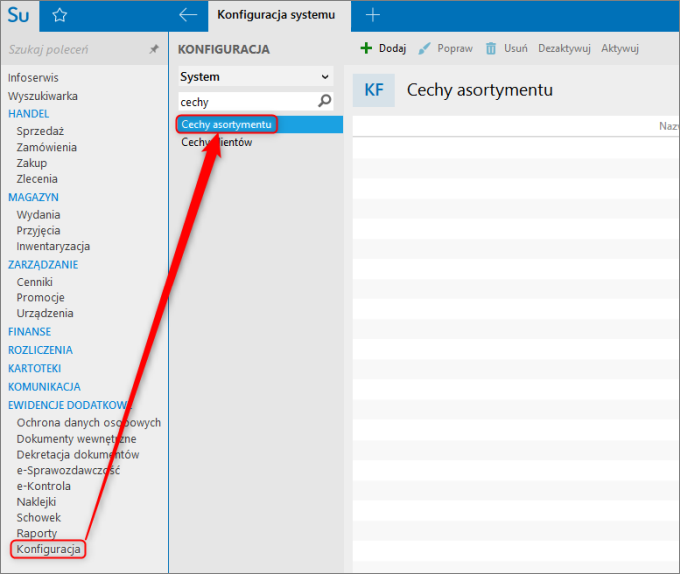Expand the KARTOTEKI section
The height and width of the screenshot is (574, 680).
tap(35, 369)
